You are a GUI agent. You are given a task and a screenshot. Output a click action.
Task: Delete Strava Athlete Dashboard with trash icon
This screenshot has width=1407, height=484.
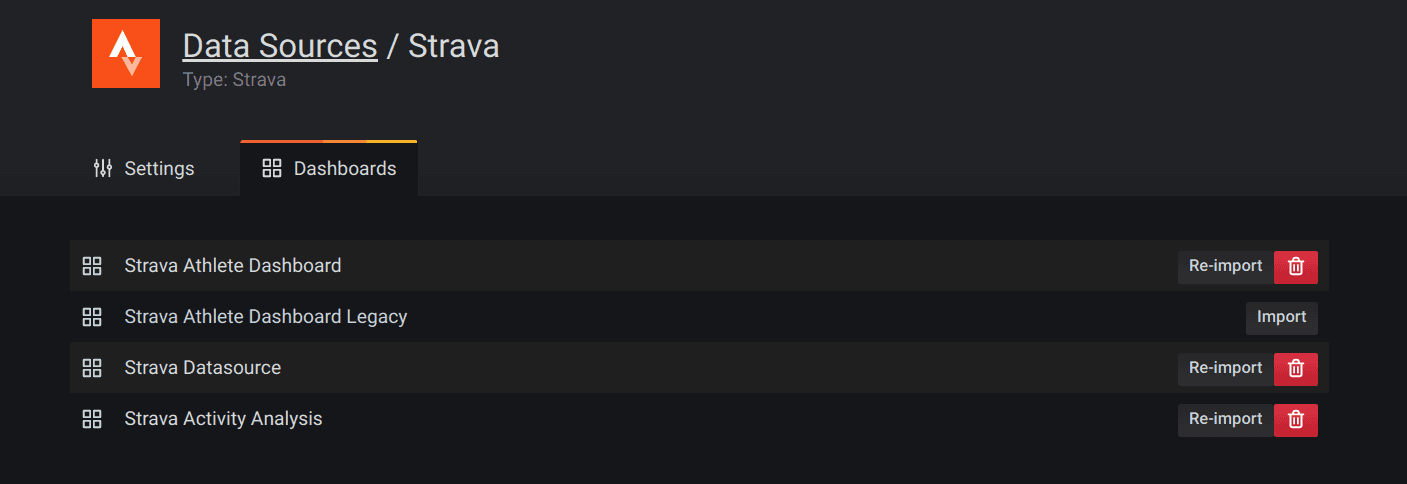(x=1296, y=267)
